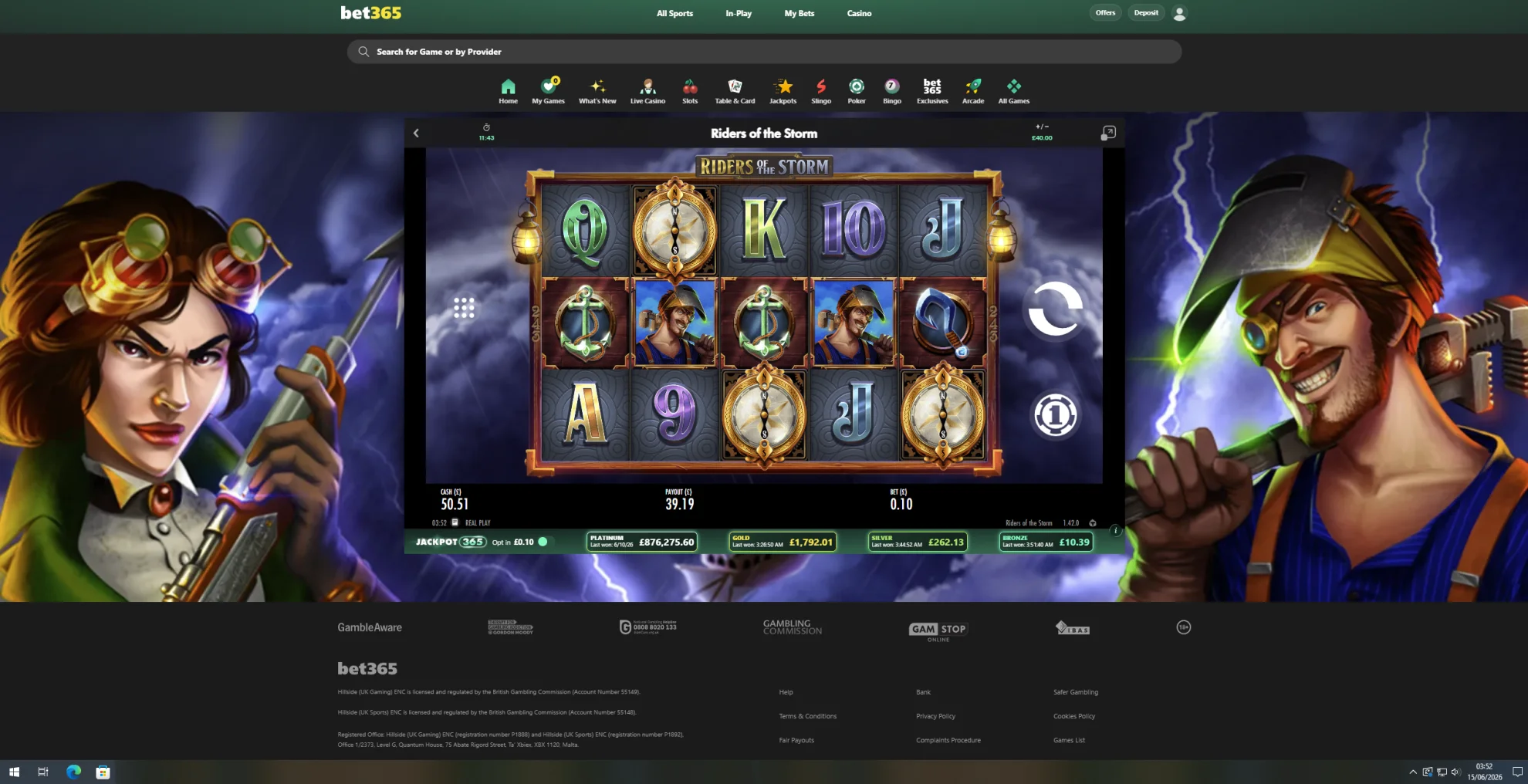The height and width of the screenshot is (784, 1528).
Task: View the Platinum jackpot panel
Action: coord(642,542)
